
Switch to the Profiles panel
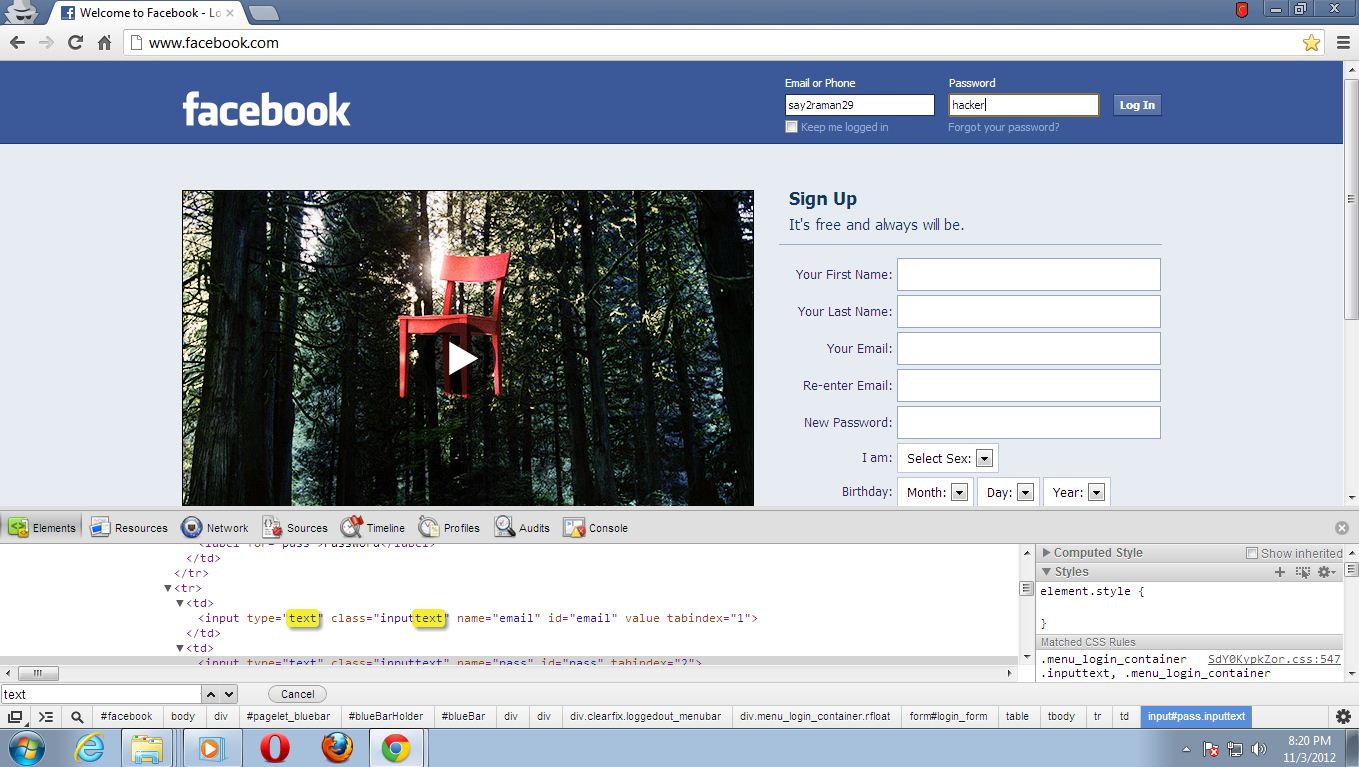(x=450, y=528)
